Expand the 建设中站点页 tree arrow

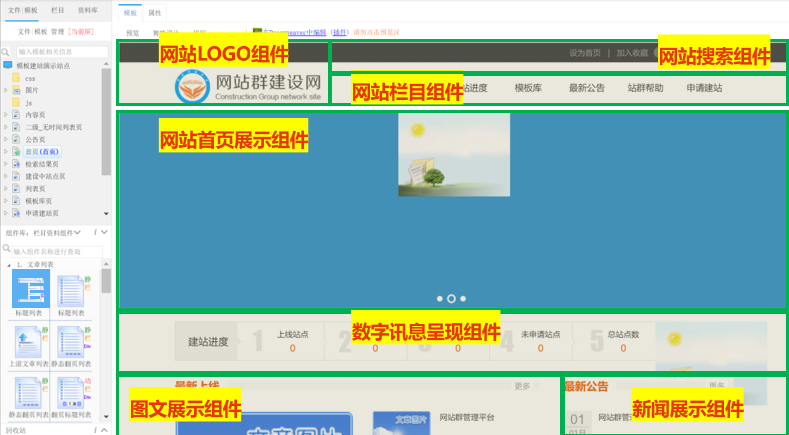click(6, 176)
